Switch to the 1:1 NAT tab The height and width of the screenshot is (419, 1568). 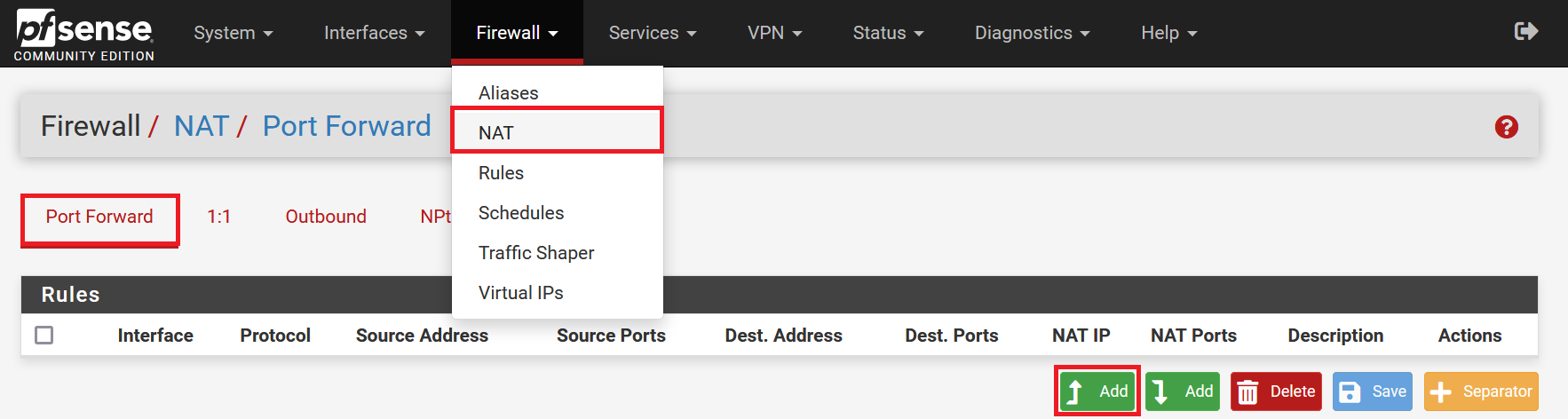(218, 217)
